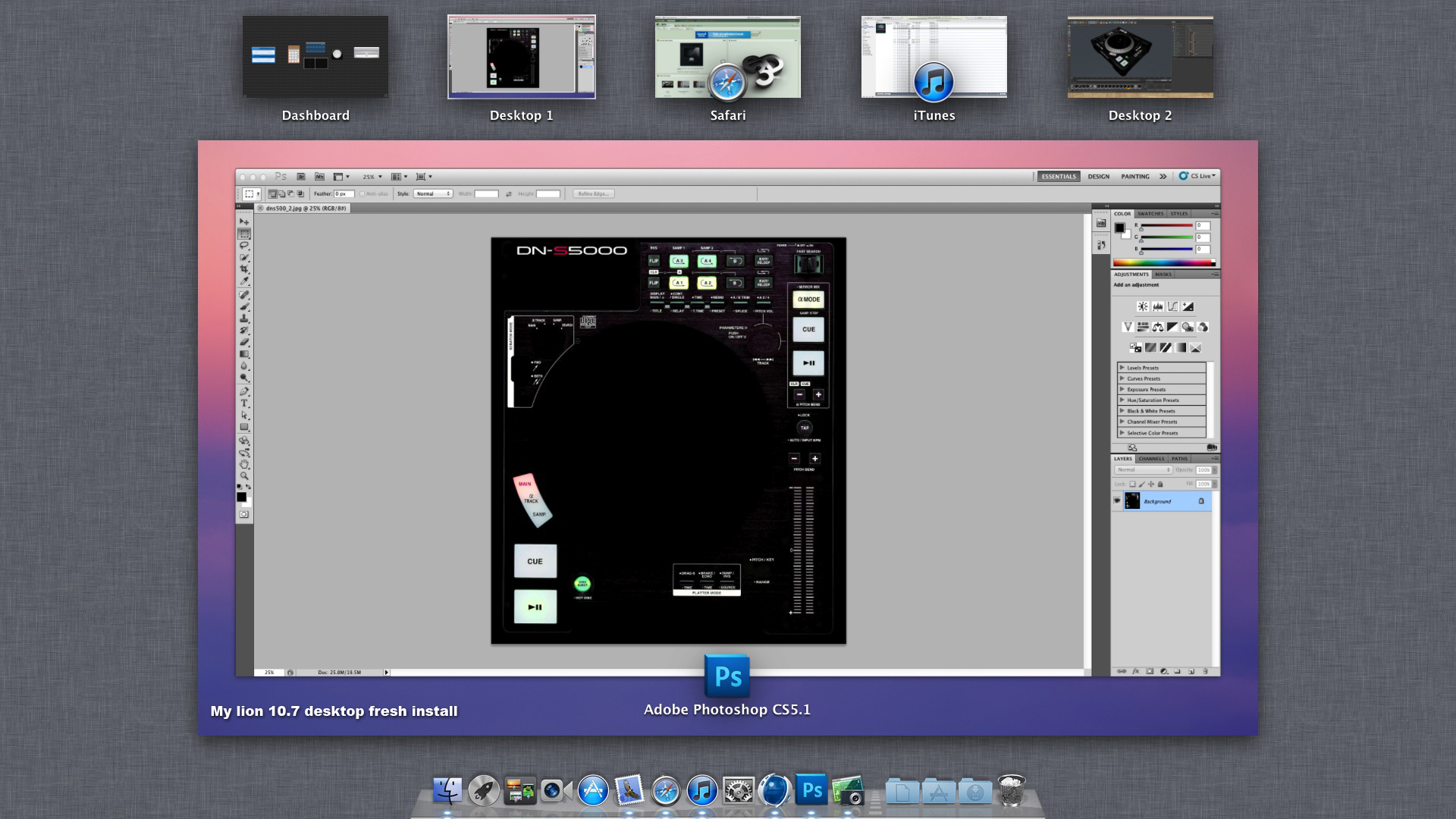Image resolution: width=1456 pixels, height=819 pixels.
Task: Reset default foreground and background colors
Action: click(x=240, y=486)
